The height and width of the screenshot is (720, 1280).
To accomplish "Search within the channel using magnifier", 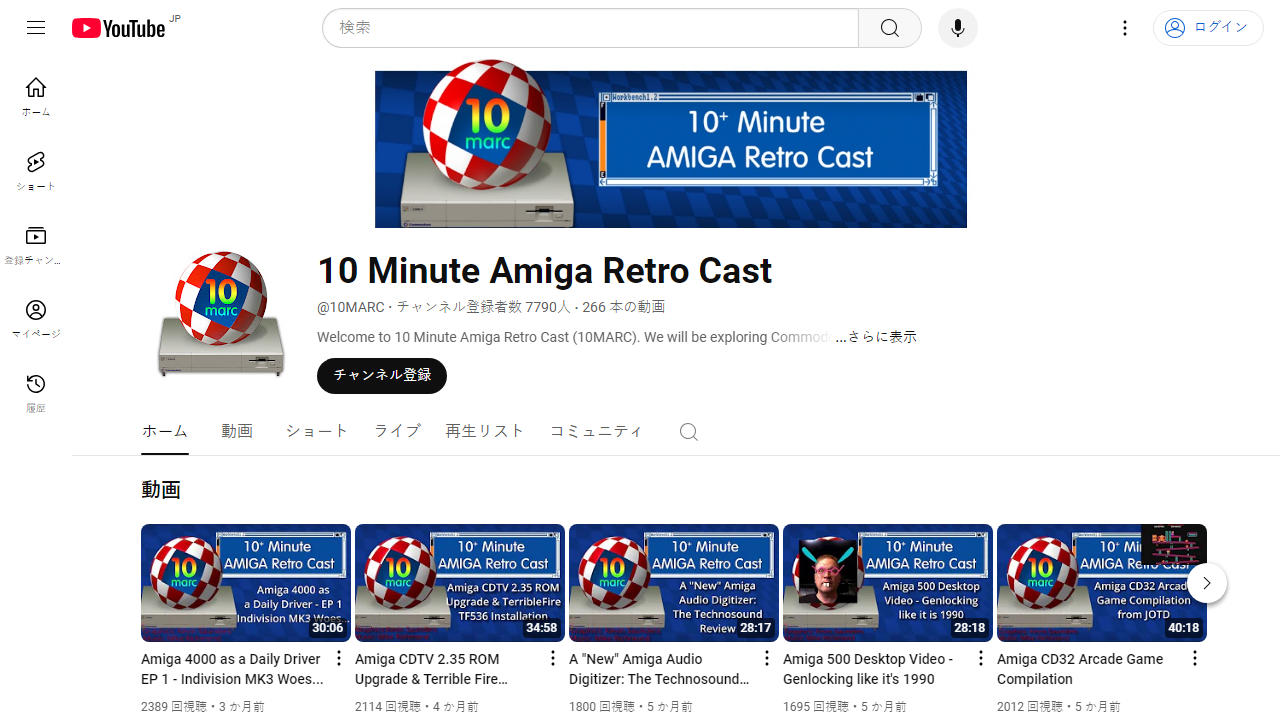I will click(x=688, y=432).
